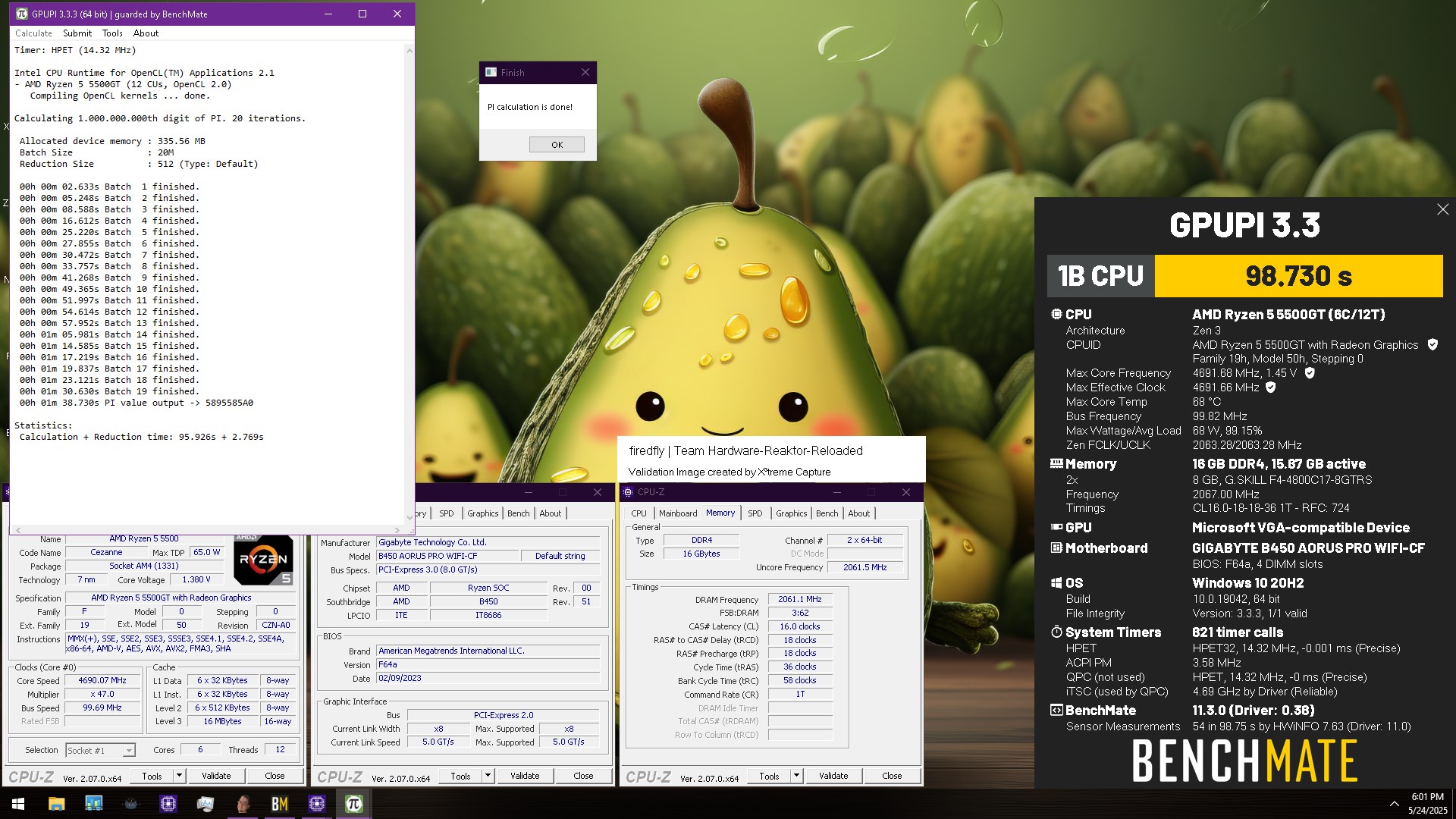Image resolution: width=1456 pixels, height=819 pixels.
Task: Click the Ryzen 5 logo in CPU-Z
Action: [x=263, y=560]
